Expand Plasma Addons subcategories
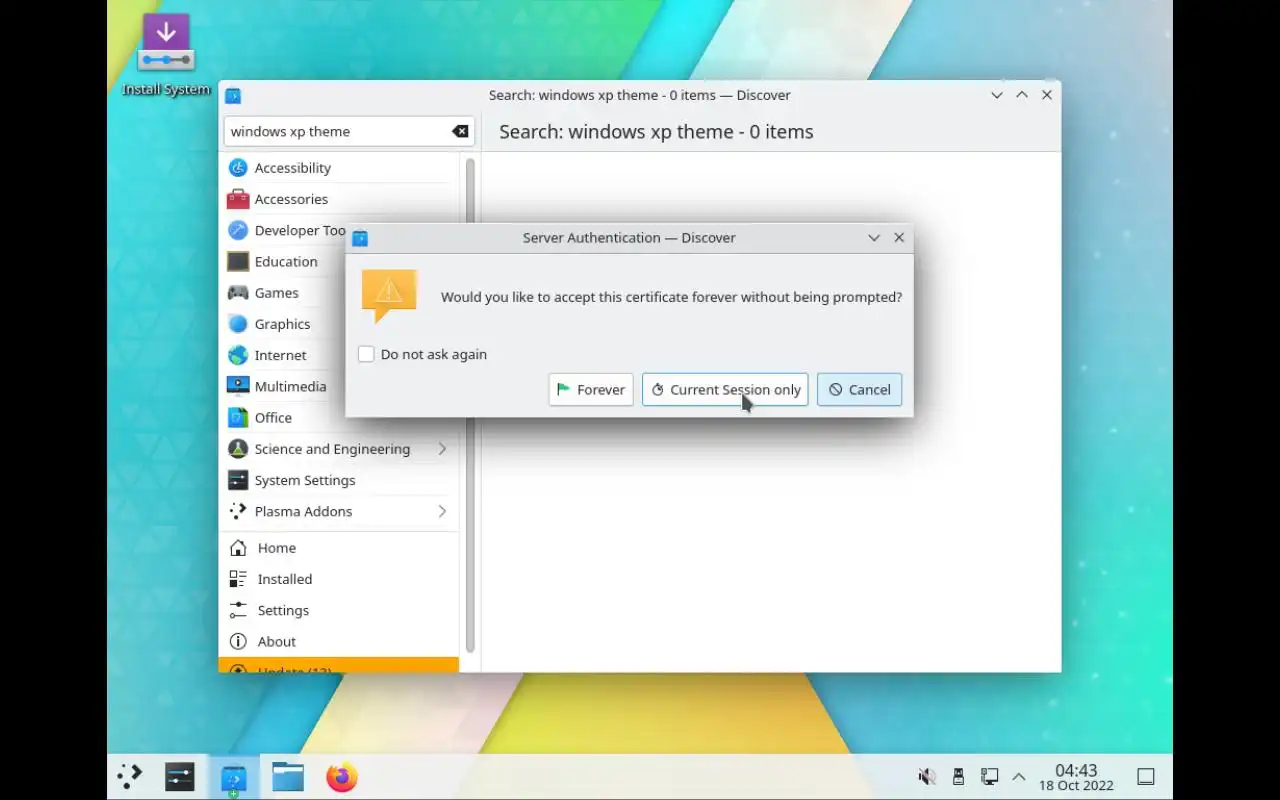The height and width of the screenshot is (800, 1280). (x=442, y=511)
